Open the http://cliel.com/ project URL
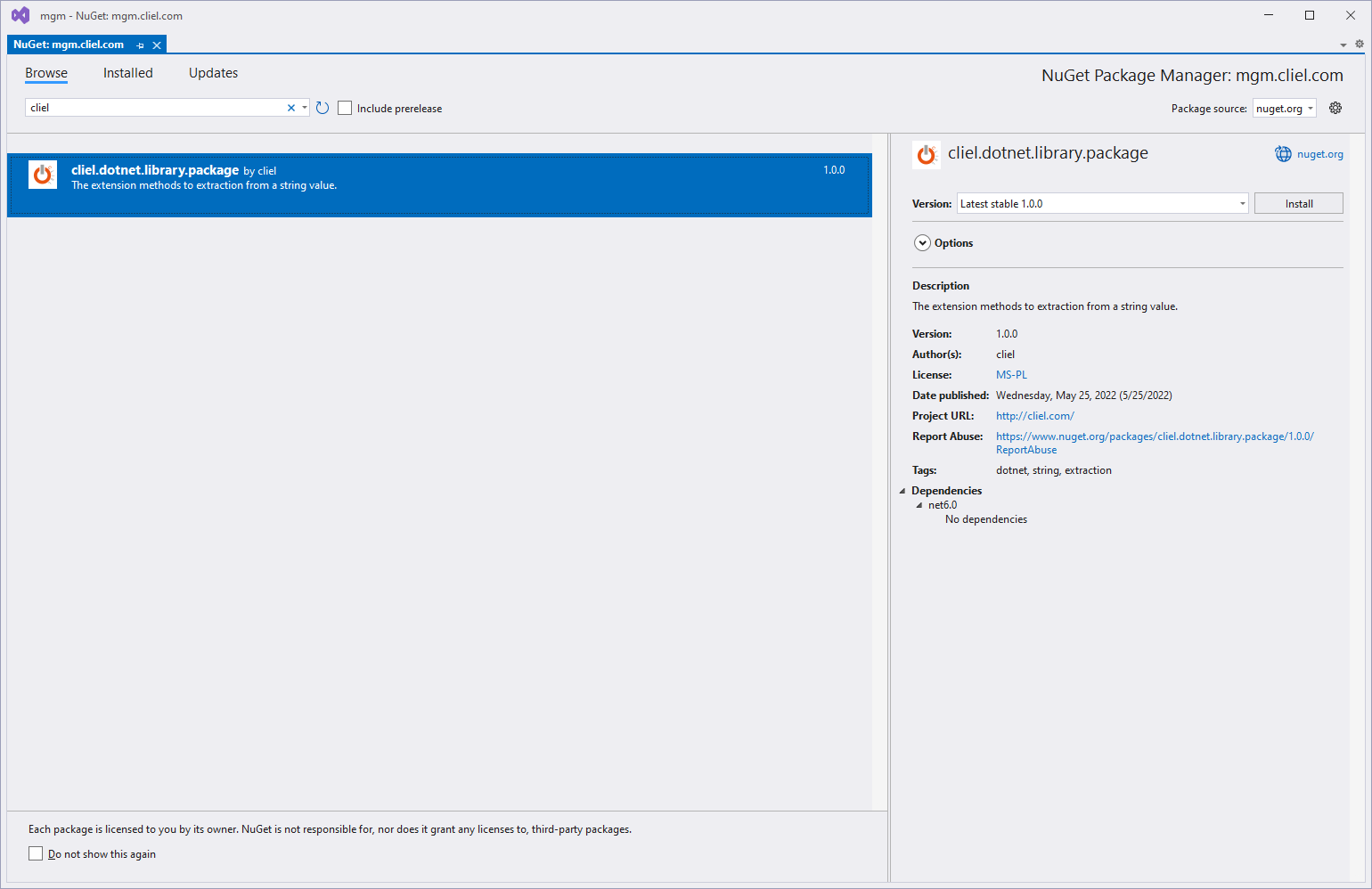The width and height of the screenshot is (1372, 889). point(1035,416)
